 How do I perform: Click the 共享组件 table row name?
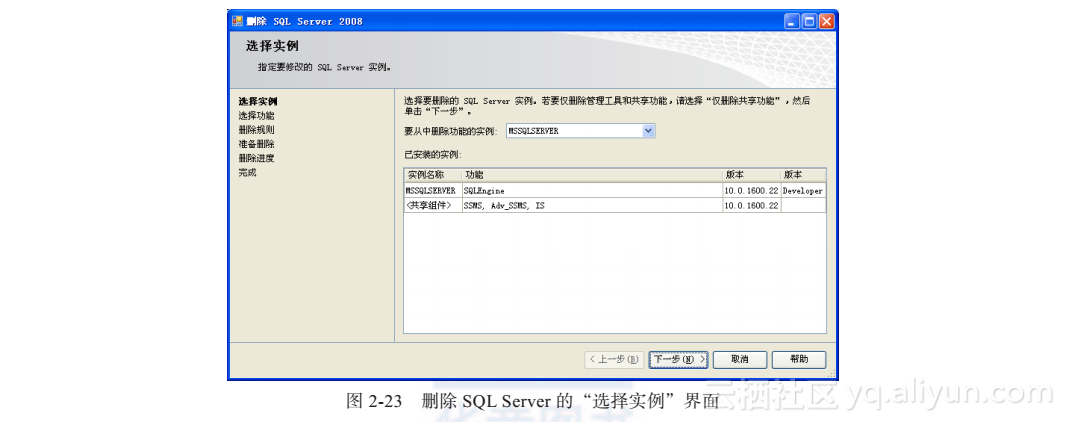click(432, 205)
